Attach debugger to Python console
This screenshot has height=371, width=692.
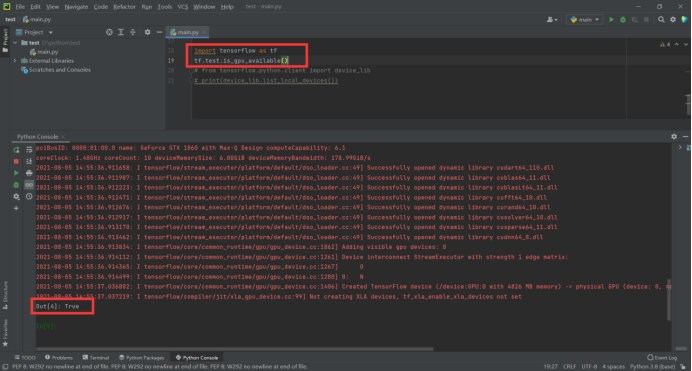[x=16, y=185]
